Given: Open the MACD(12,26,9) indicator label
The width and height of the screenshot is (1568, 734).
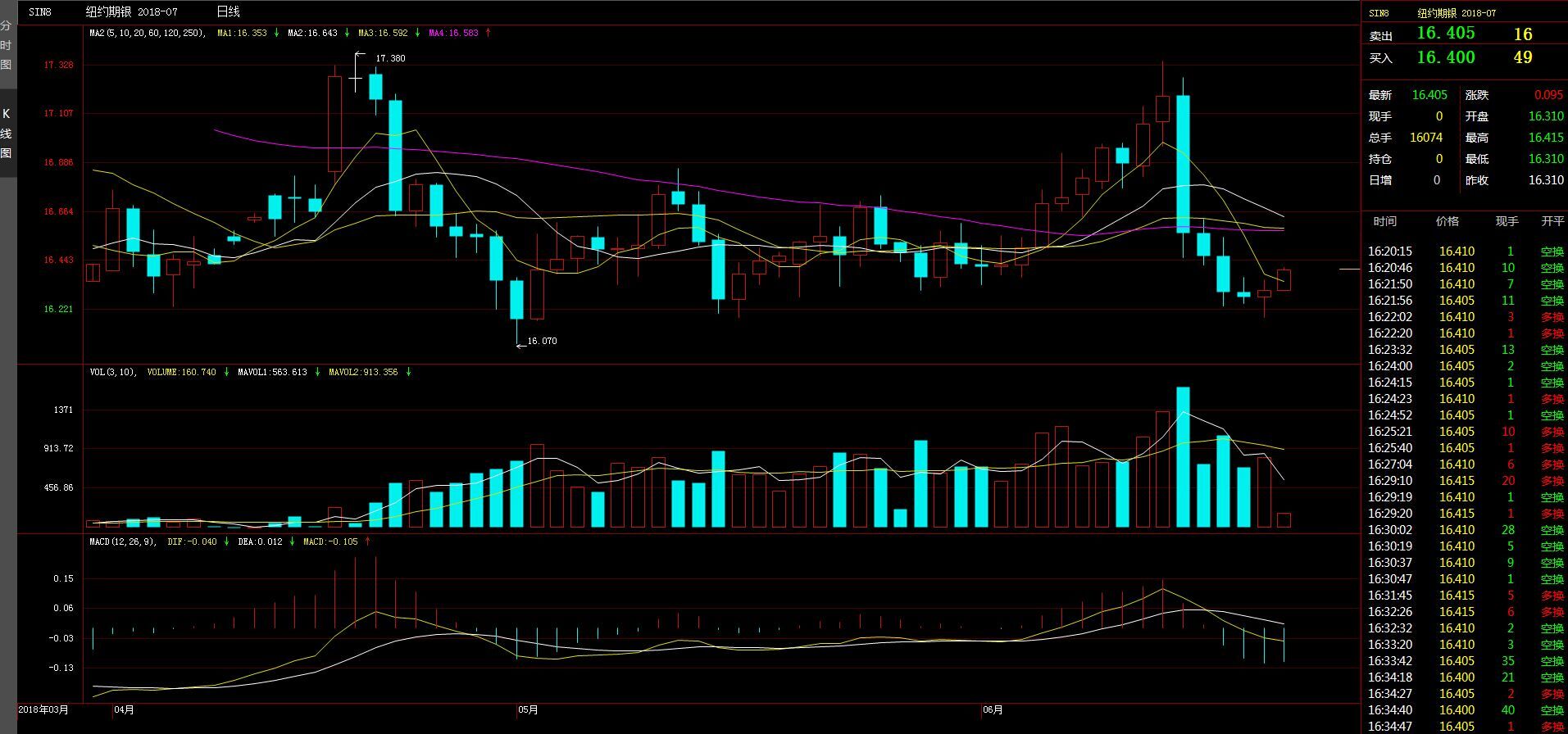Looking at the screenshot, I should pyautogui.click(x=123, y=541).
